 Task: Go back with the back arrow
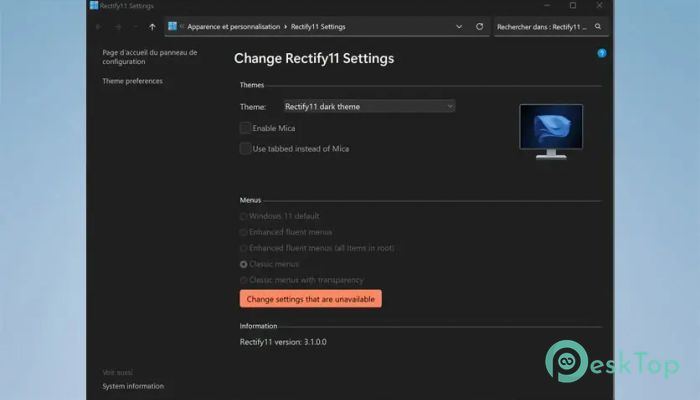pos(99,27)
